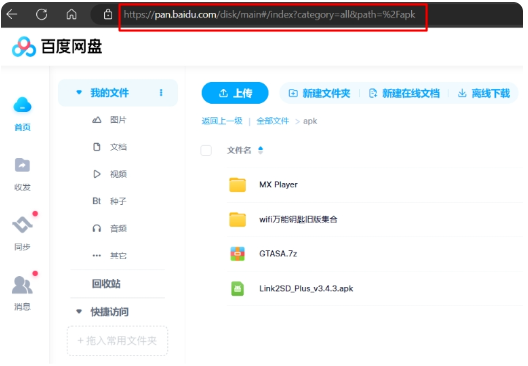This screenshot has width=528, height=366.
Task: Click the Bt torrent icon
Action: tap(96, 201)
